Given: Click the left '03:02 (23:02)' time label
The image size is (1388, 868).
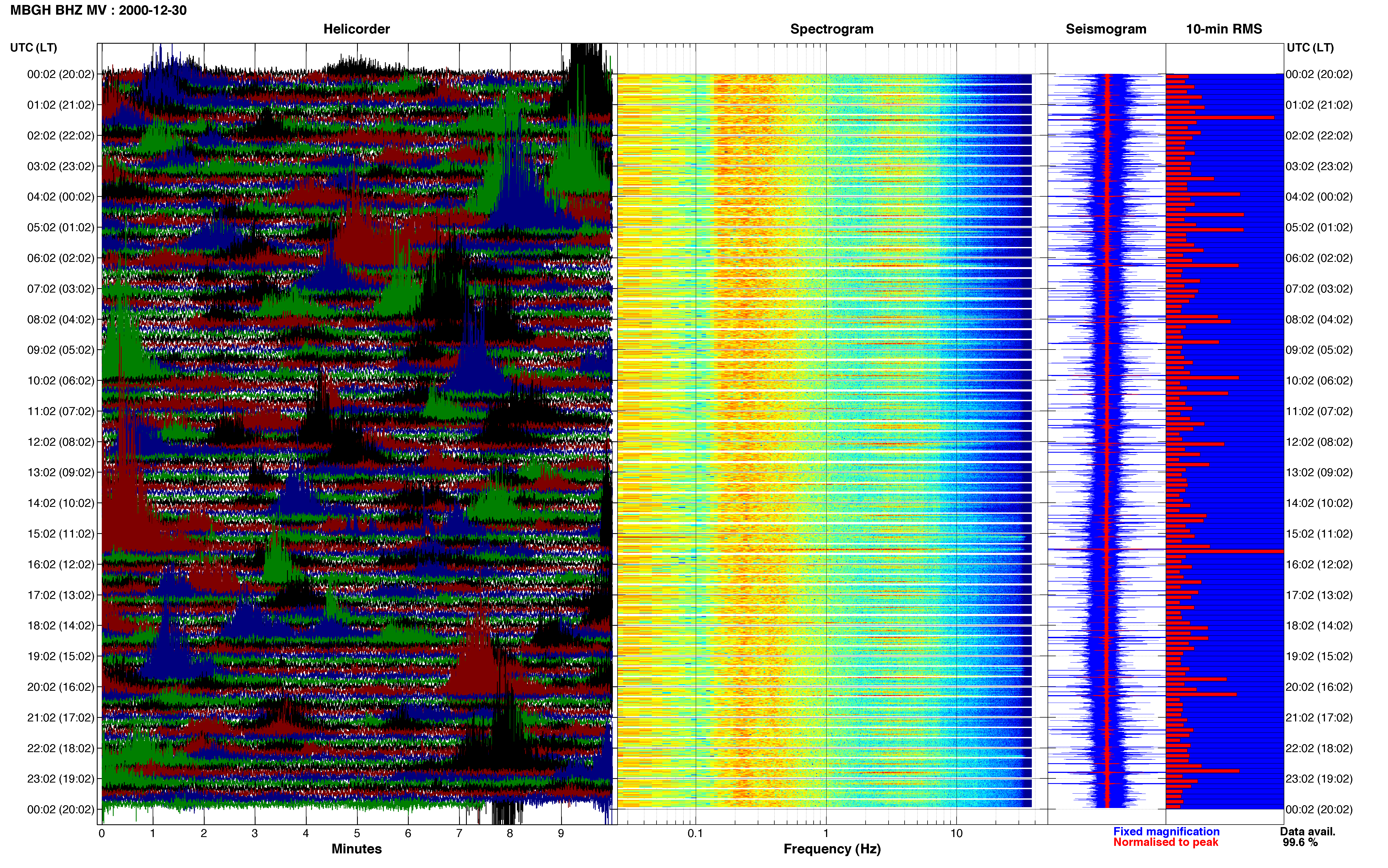Looking at the screenshot, I should [61, 166].
